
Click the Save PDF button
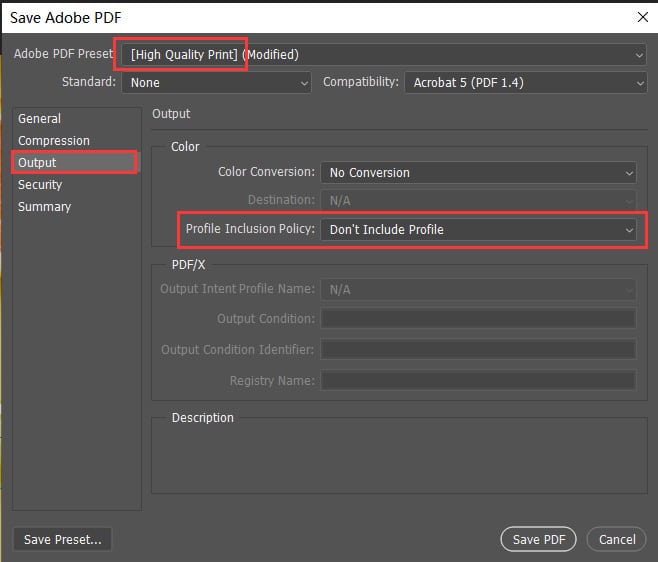pos(538,539)
